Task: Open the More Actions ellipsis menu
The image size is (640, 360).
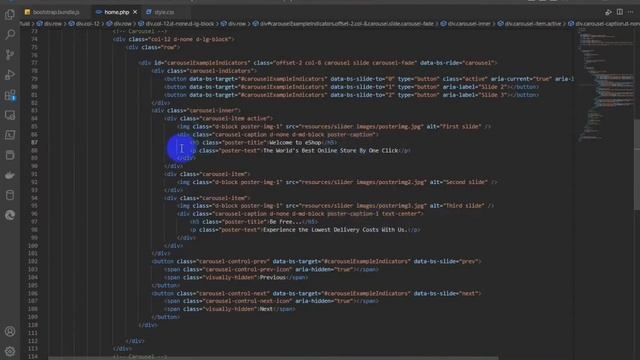Action: (x=631, y=12)
